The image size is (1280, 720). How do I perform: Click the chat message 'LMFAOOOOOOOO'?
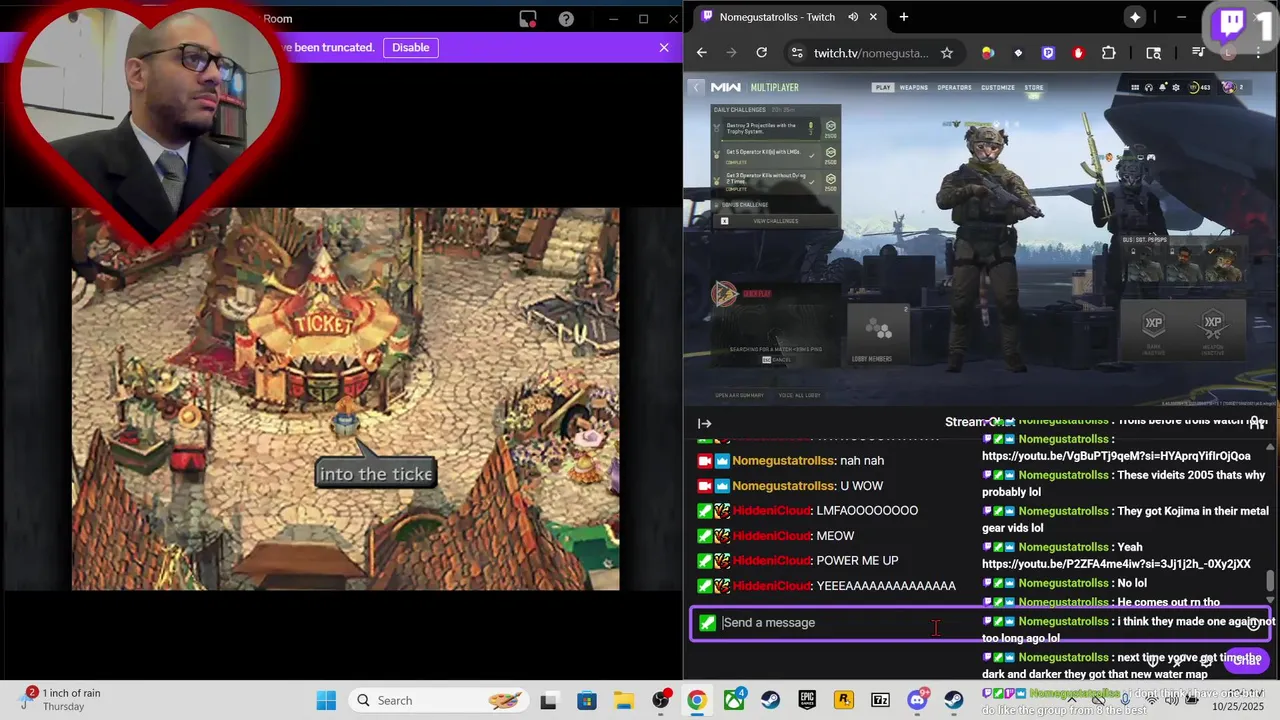(867, 511)
